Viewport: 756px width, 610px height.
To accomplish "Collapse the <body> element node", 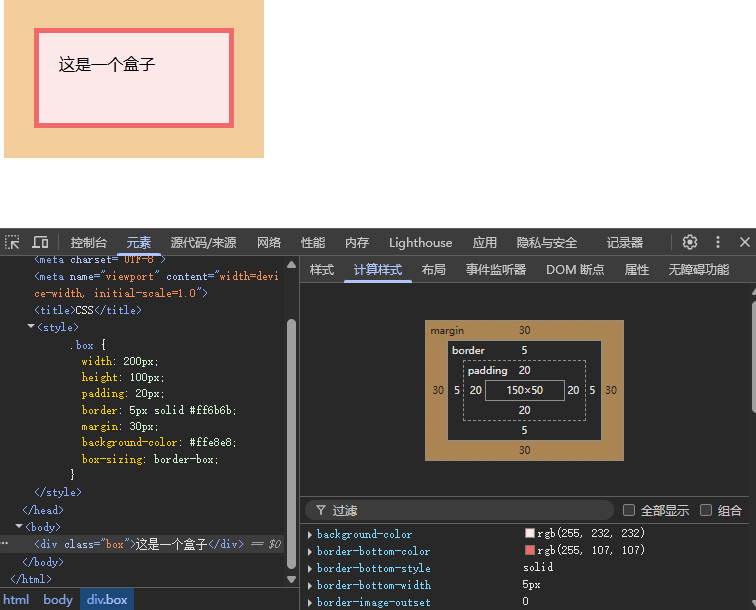I will [x=19, y=526].
